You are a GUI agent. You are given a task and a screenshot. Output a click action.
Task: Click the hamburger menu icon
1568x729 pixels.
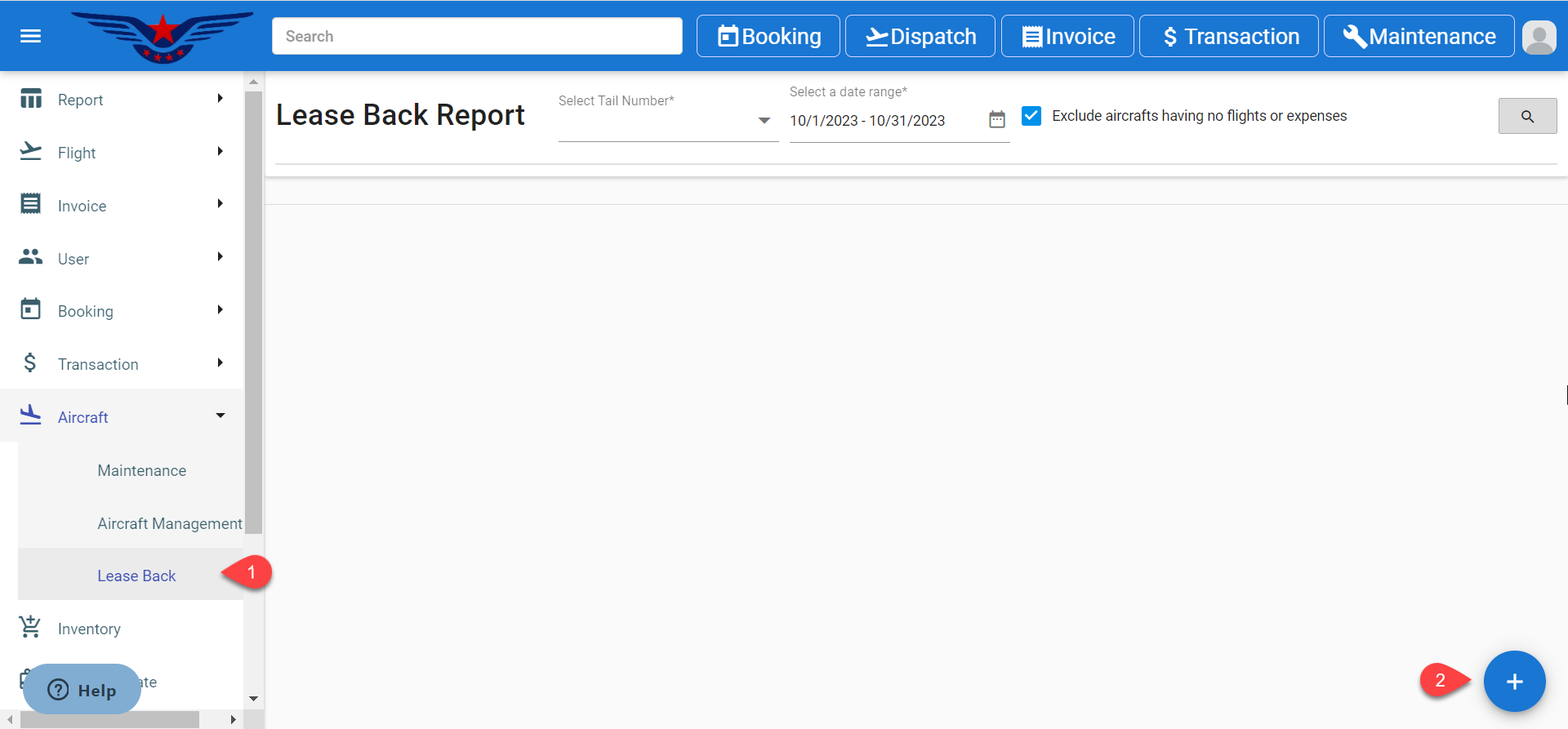click(30, 36)
